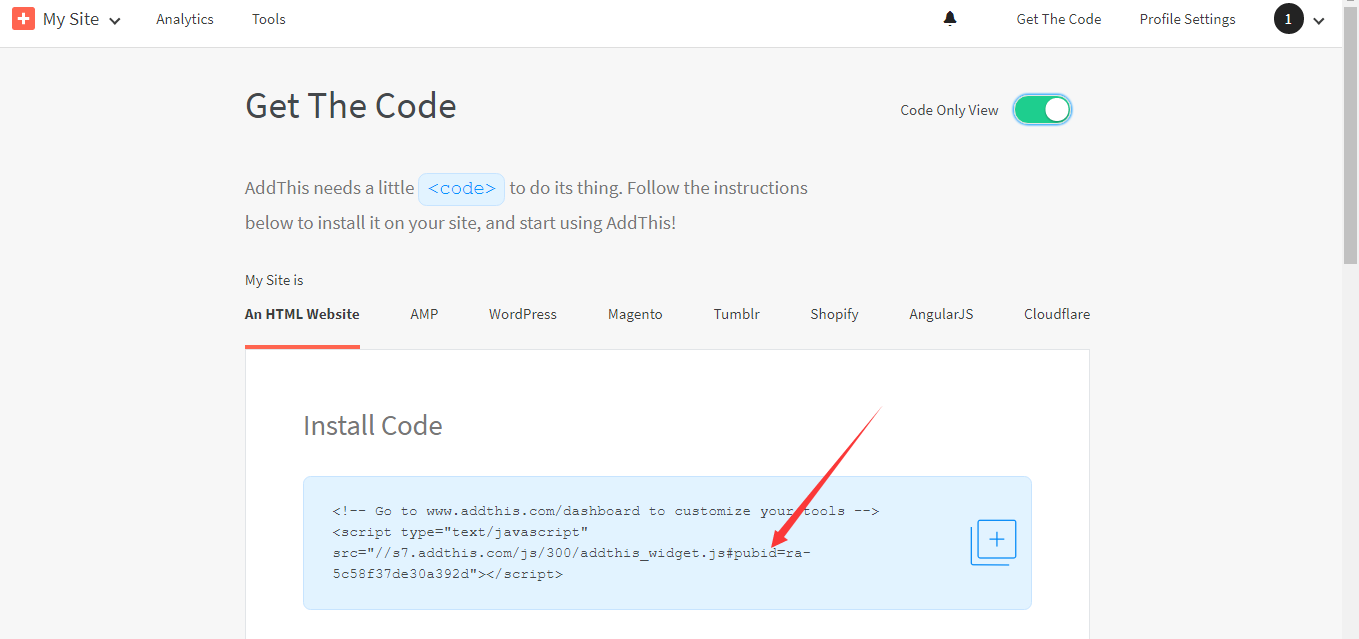Image resolution: width=1359 pixels, height=639 pixels.
Task: Click the dashboard comment line in the code
Action: (606, 511)
